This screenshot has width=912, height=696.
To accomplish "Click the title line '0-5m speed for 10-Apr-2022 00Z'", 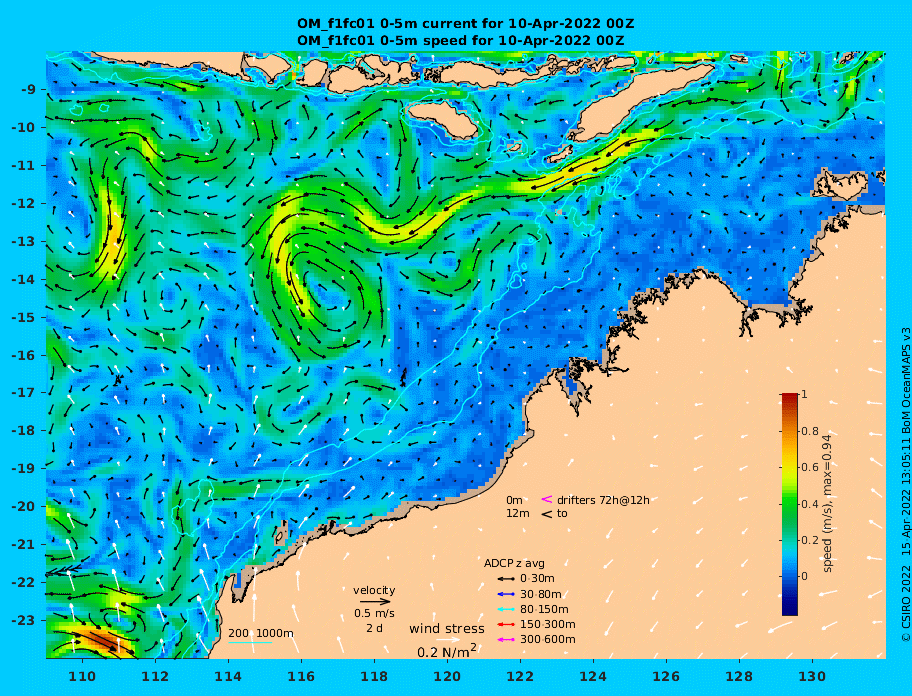I will point(502,40).
